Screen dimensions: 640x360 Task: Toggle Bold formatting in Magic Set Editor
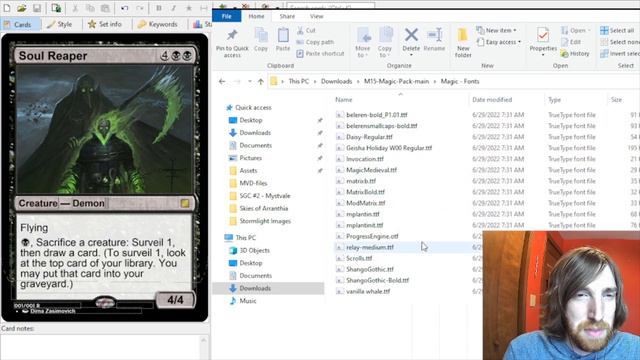tap(158, 8)
